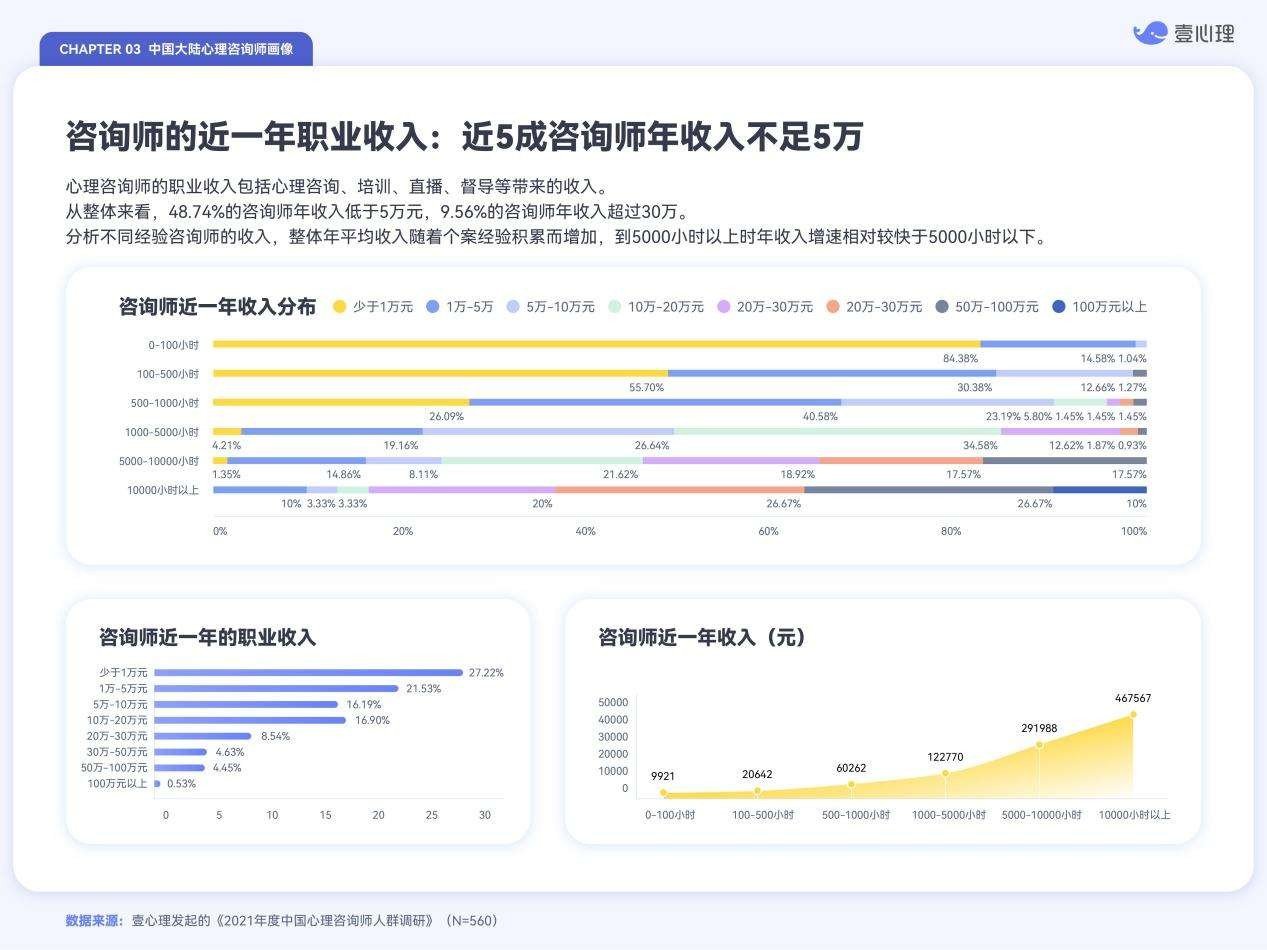
Task: Click the 34.58% value label
Action: point(980,445)
